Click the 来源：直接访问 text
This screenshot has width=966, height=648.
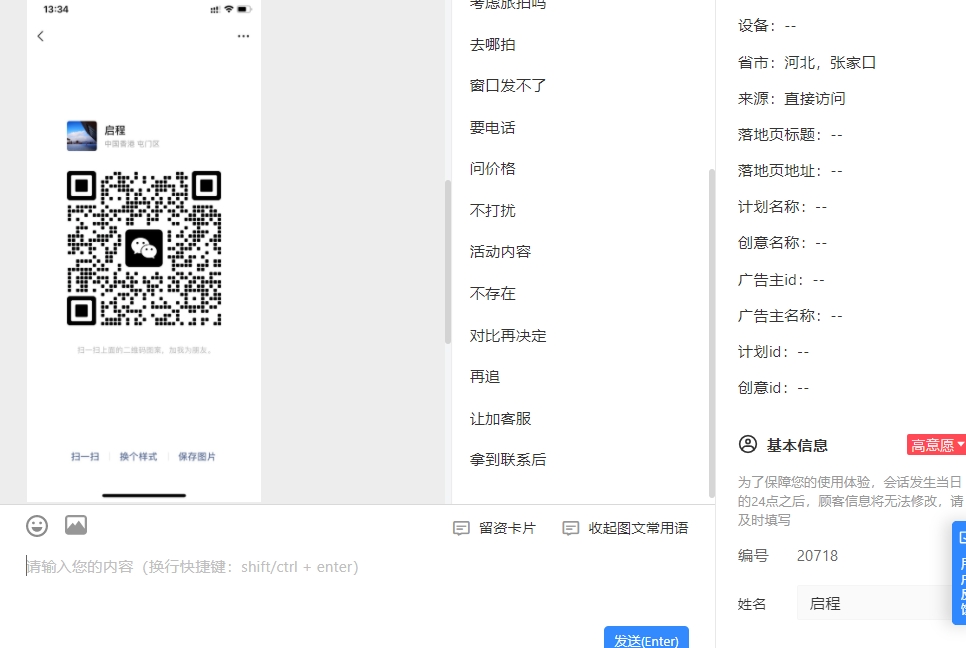pyautogui.click(x=792, y=99)
